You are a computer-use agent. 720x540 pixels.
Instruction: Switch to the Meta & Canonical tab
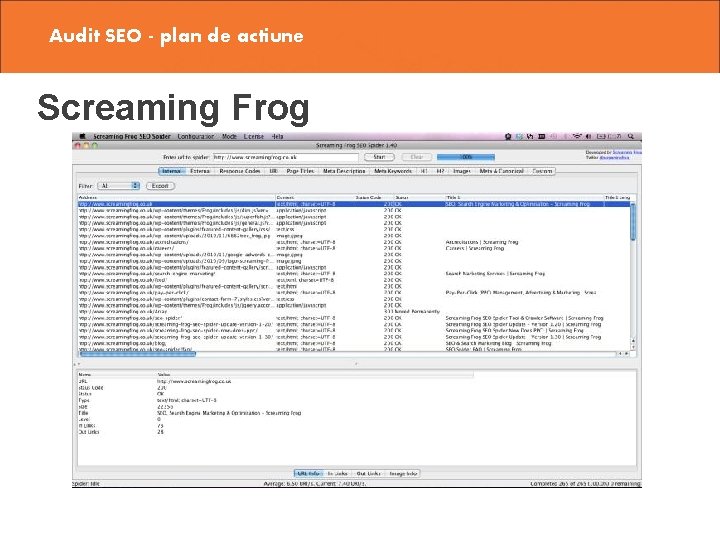(501, 171)
